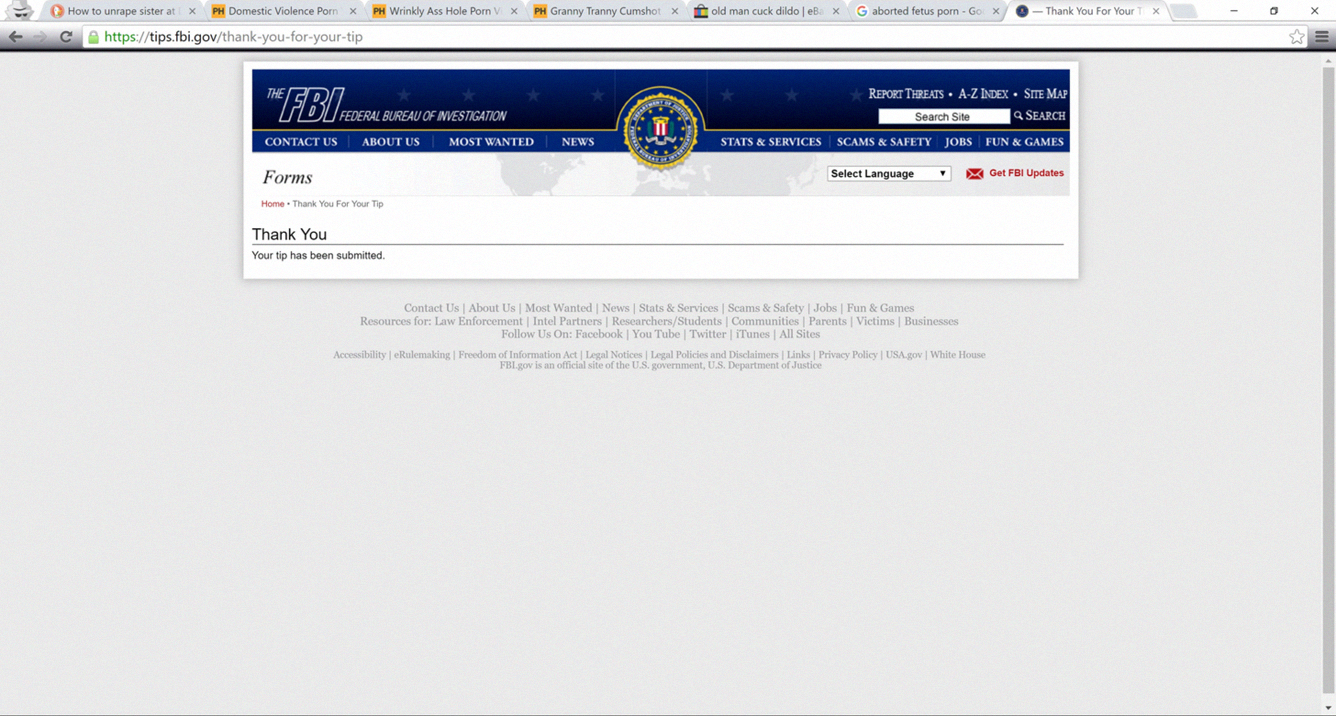Open the footer Stats & Services link

tap(678, 308)
